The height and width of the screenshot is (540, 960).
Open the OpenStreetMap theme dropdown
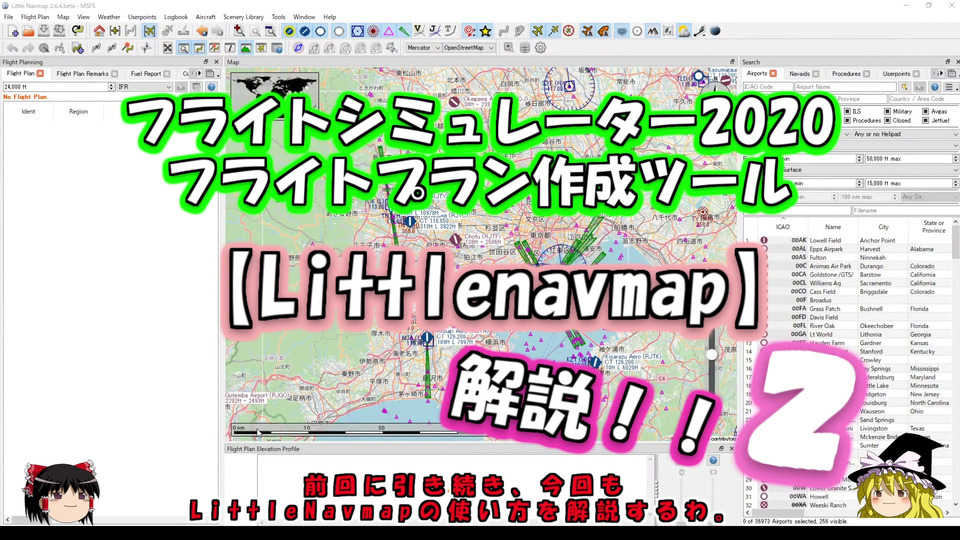tap(468, 47)
